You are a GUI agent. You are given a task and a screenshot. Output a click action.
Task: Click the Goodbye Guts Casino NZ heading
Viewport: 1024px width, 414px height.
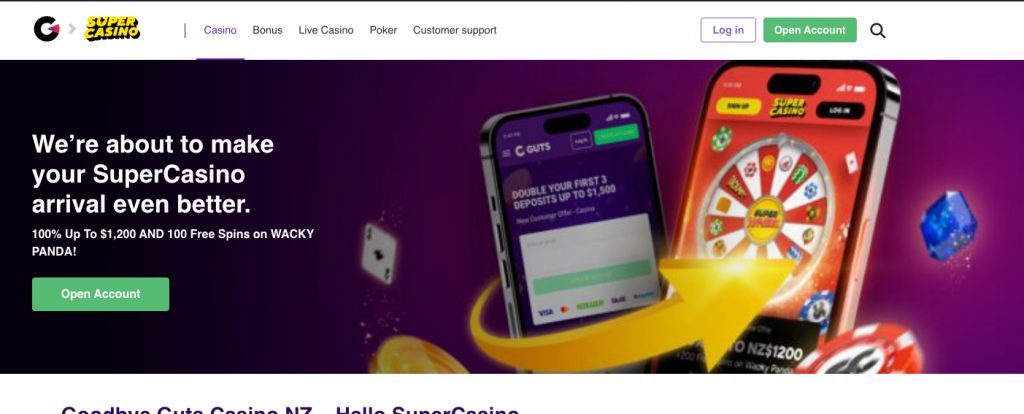[x=290, y=409]
